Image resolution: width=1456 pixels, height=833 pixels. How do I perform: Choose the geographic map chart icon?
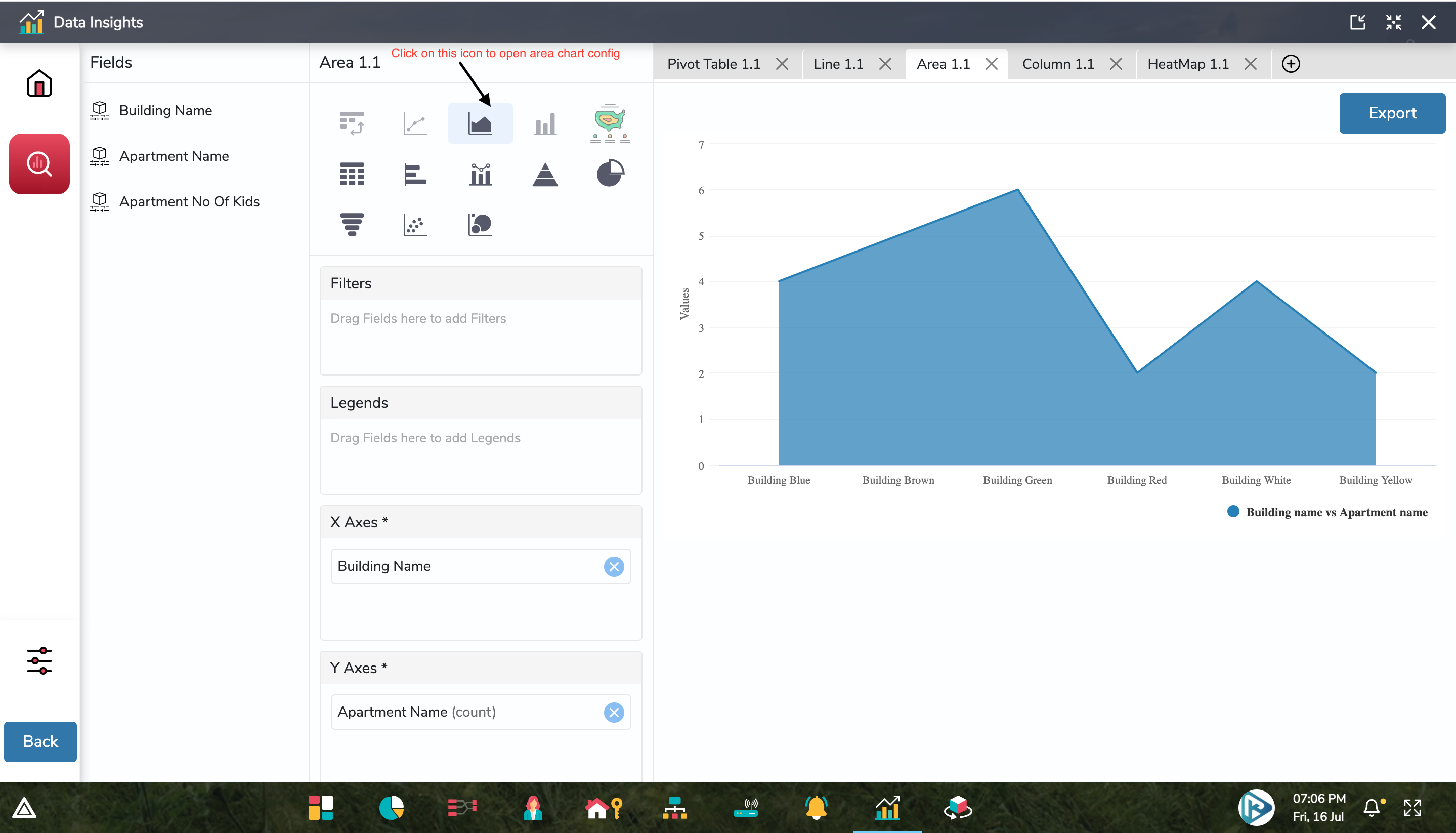point(610,122)
